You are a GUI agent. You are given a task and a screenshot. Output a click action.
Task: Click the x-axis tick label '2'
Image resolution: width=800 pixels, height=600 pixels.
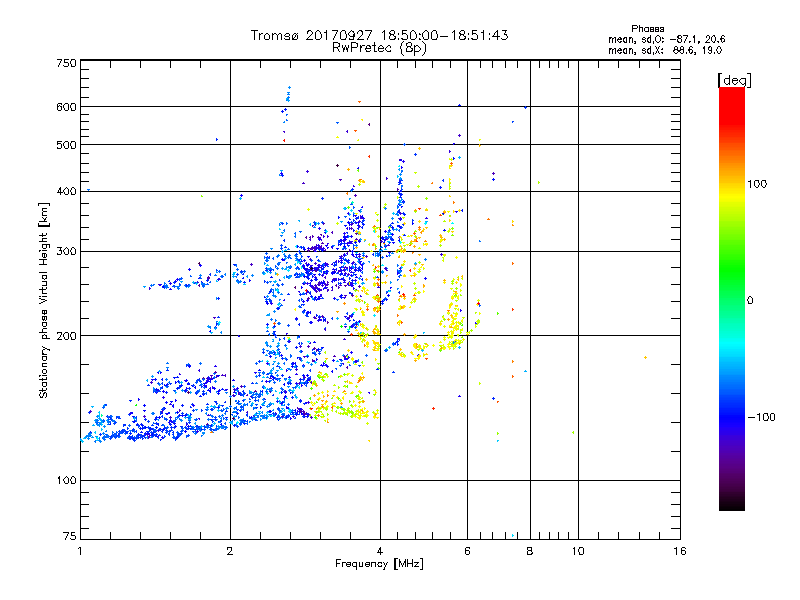230,551
